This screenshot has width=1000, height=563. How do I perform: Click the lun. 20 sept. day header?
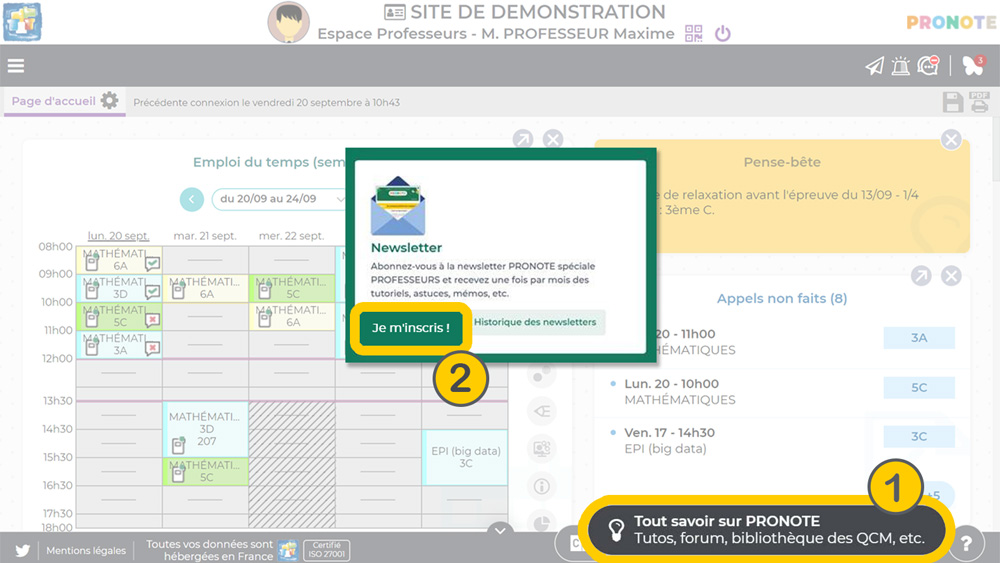119,236
